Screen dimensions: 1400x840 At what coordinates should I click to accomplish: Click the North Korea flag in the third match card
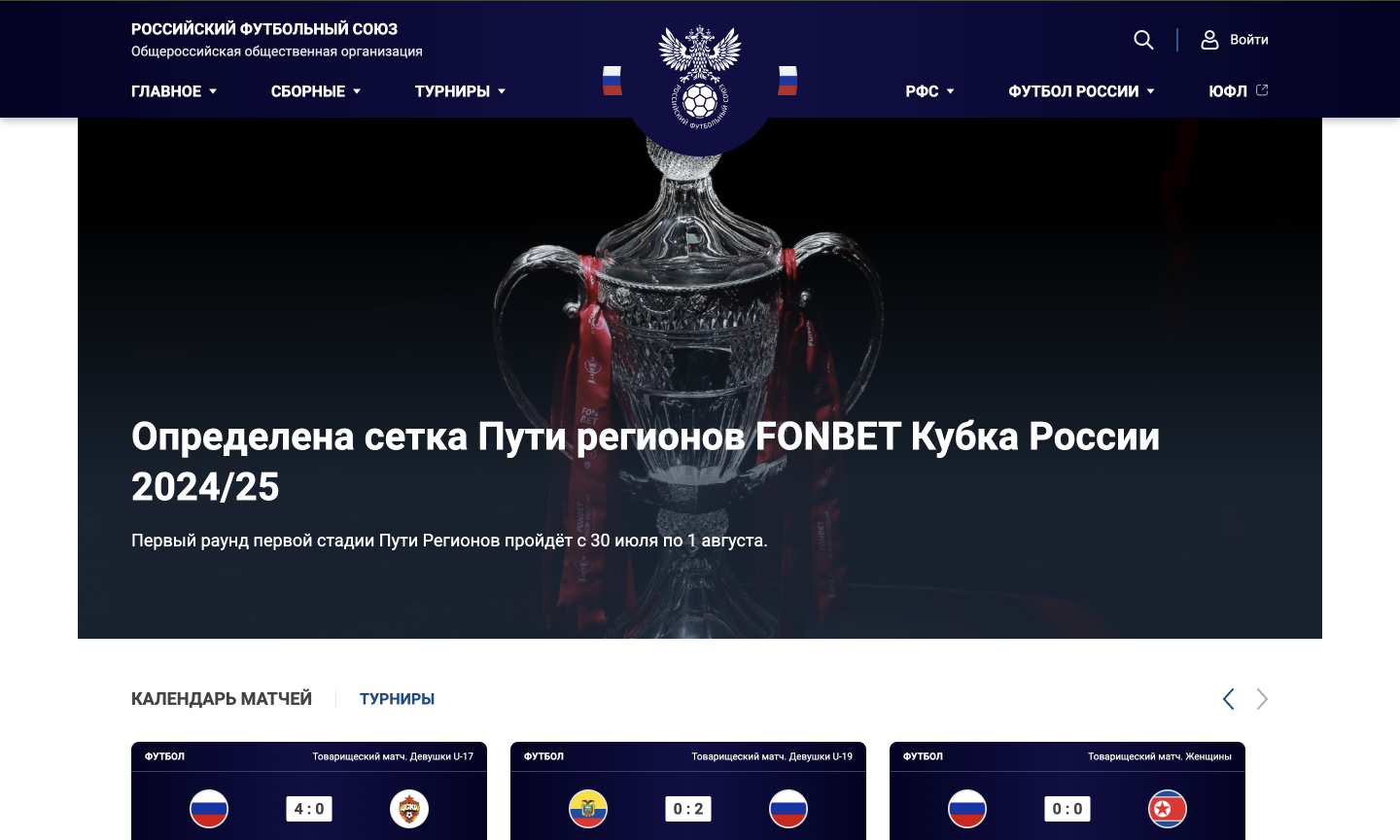(x=1168, y=809)
